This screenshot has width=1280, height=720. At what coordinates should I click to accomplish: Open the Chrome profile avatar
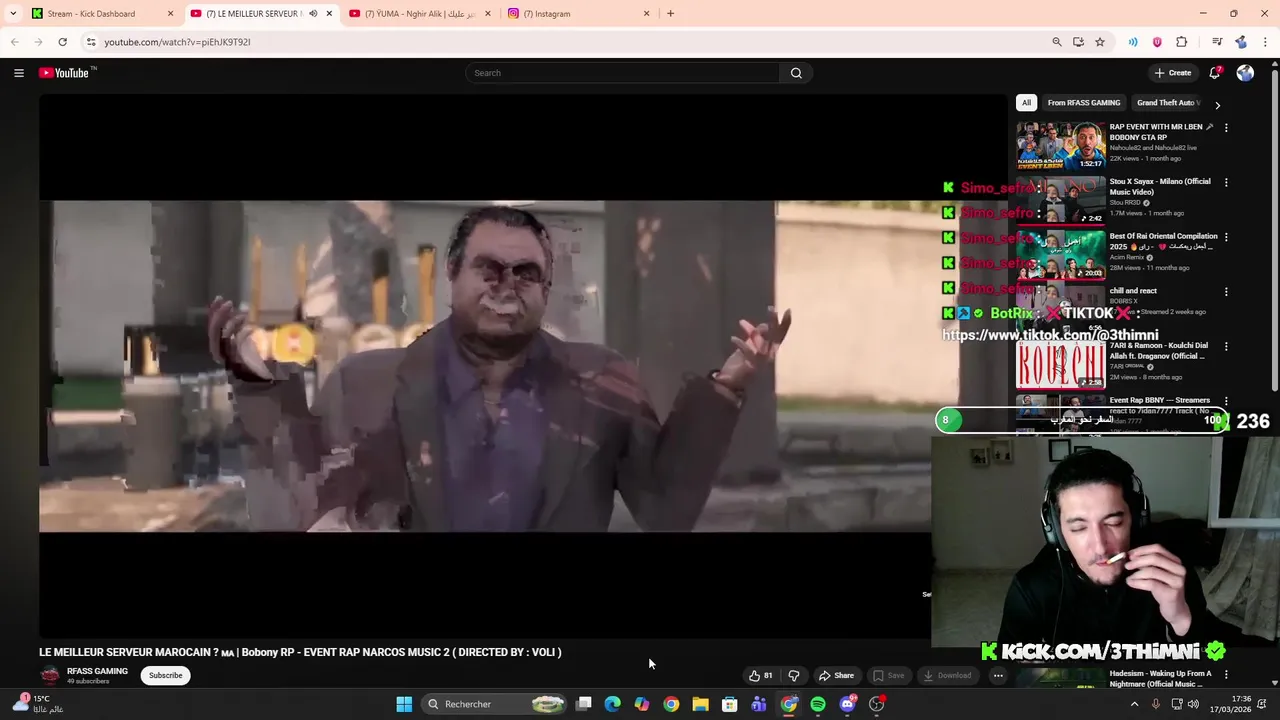pos(1241,42)
